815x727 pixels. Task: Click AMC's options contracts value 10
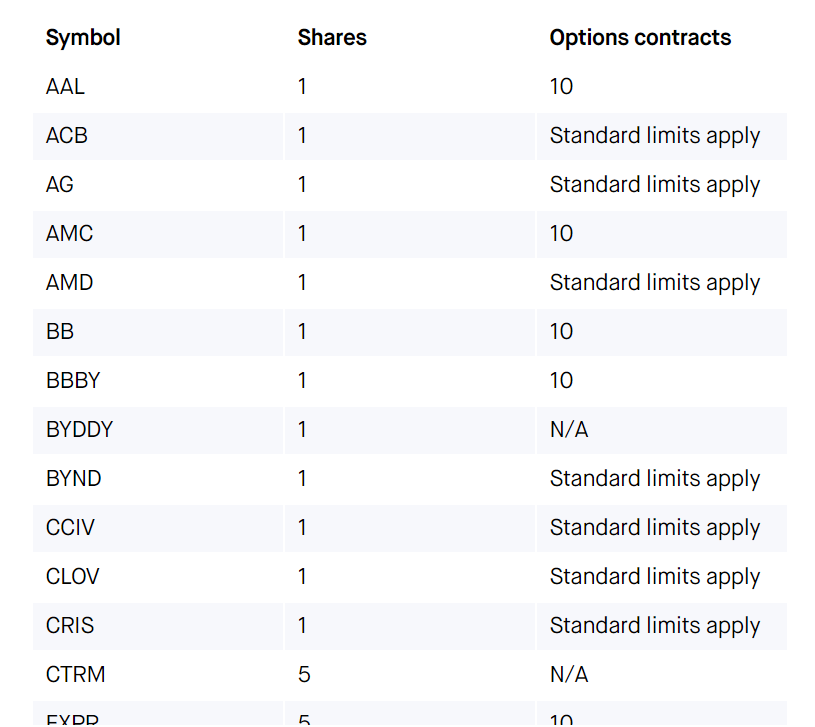561,234
